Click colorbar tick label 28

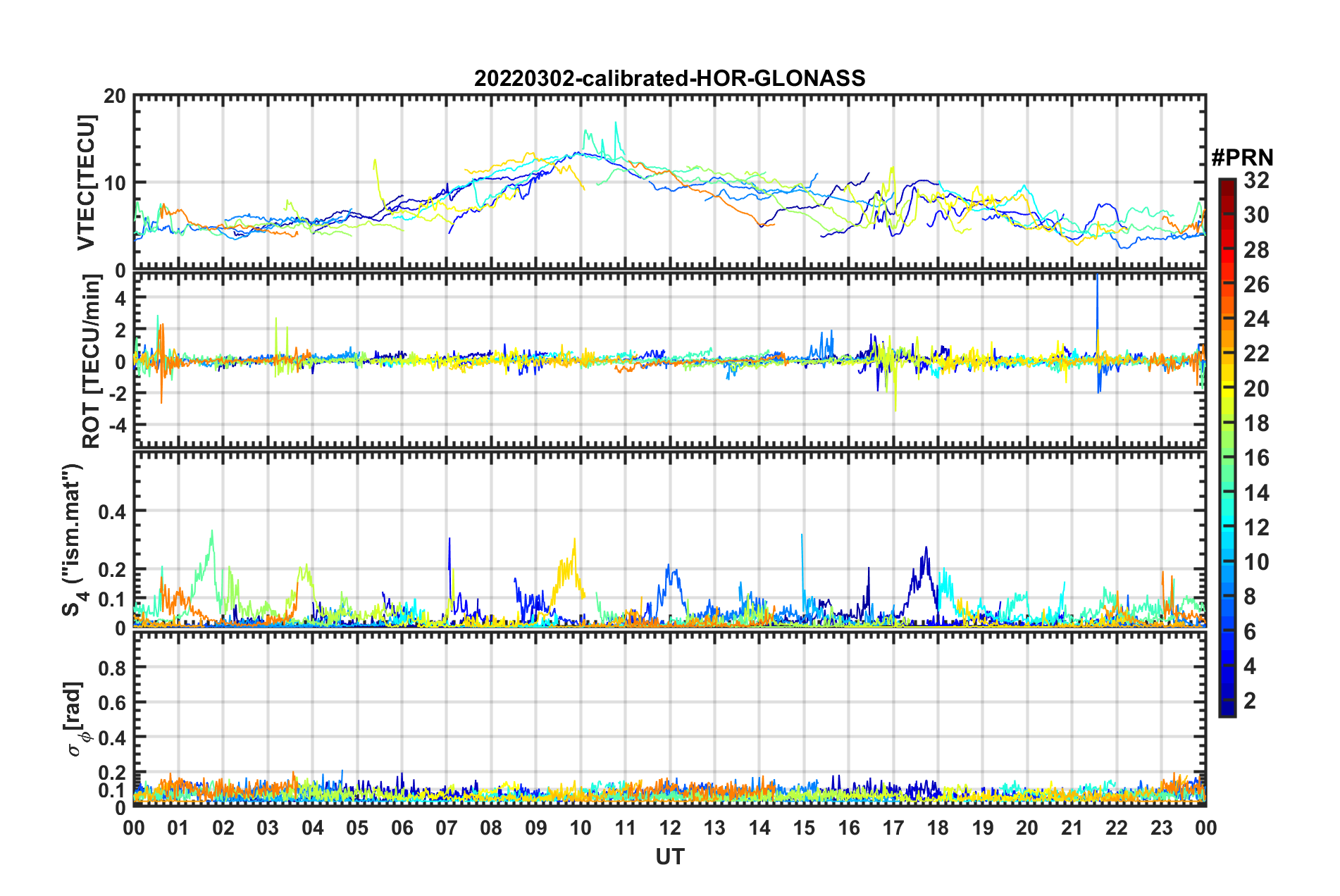[1256, 250]
